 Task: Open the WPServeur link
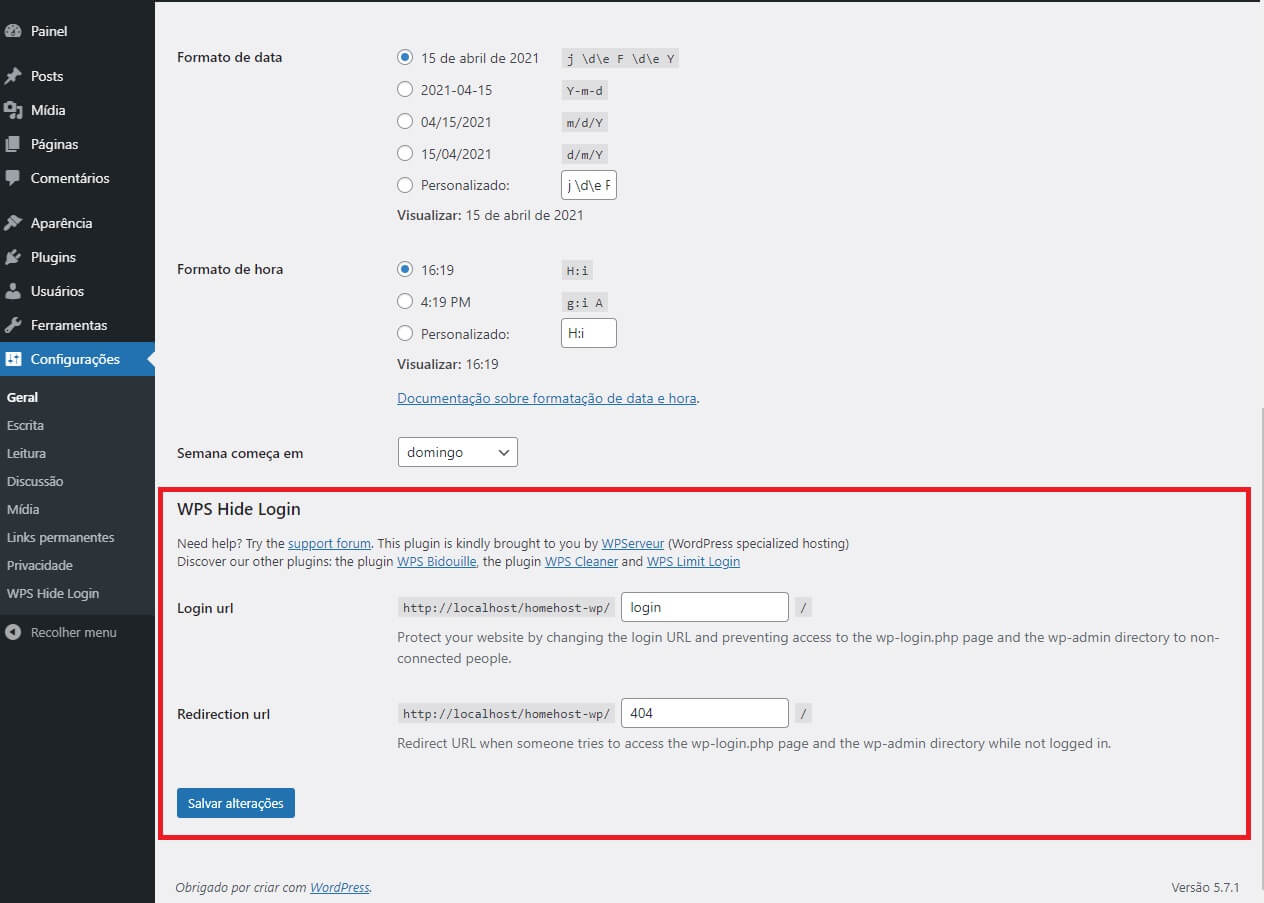pos(633,544)
